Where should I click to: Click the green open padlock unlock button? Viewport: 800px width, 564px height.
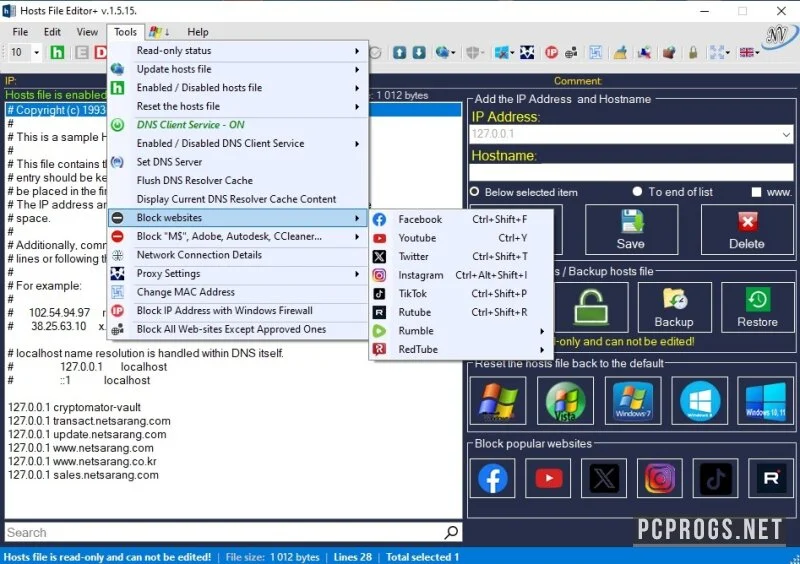coord(591,307)
